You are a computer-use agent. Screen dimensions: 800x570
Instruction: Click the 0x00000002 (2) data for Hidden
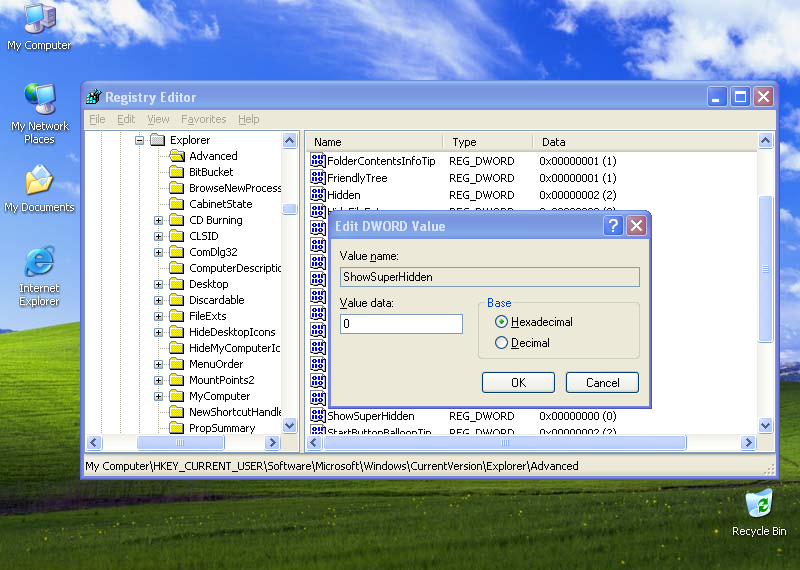[578, 194]
